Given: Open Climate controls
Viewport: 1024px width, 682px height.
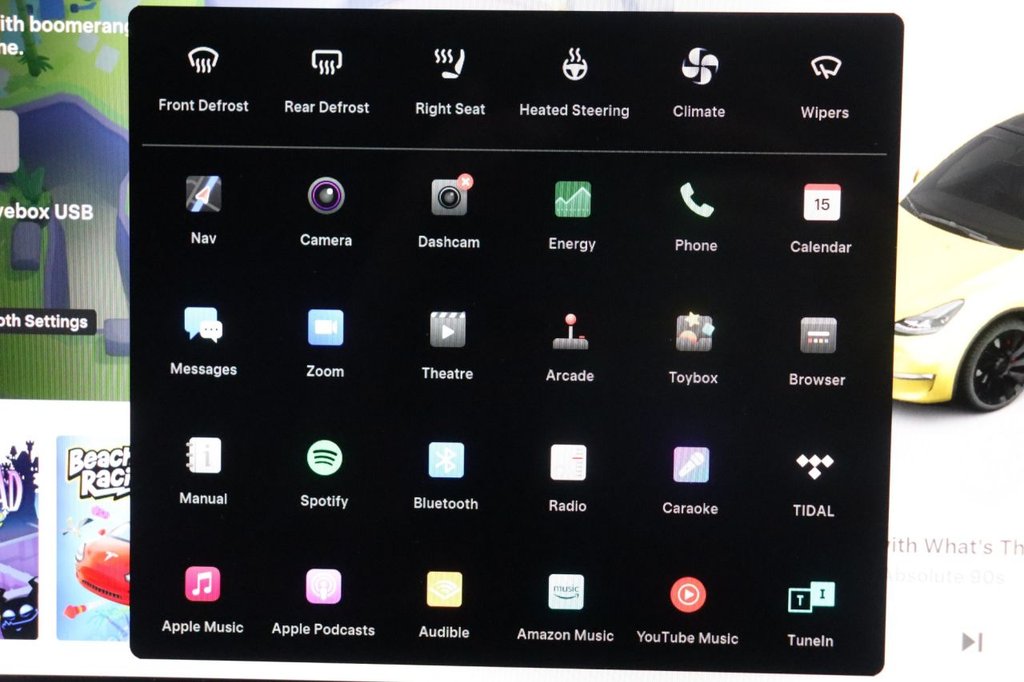Looking at the screenshot, I should [699, 68].
